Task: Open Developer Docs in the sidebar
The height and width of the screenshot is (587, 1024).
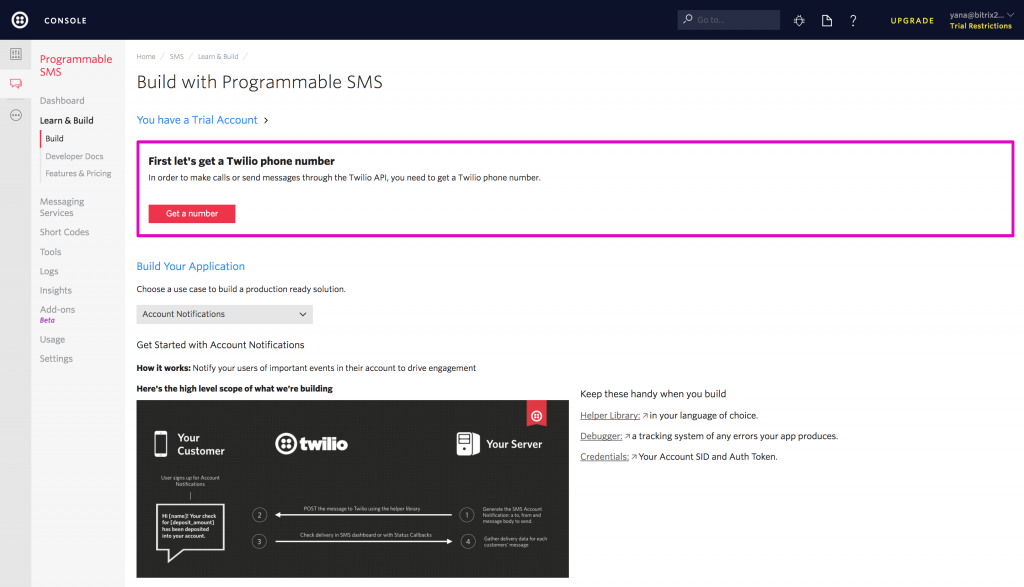Action: coord(74,157)
